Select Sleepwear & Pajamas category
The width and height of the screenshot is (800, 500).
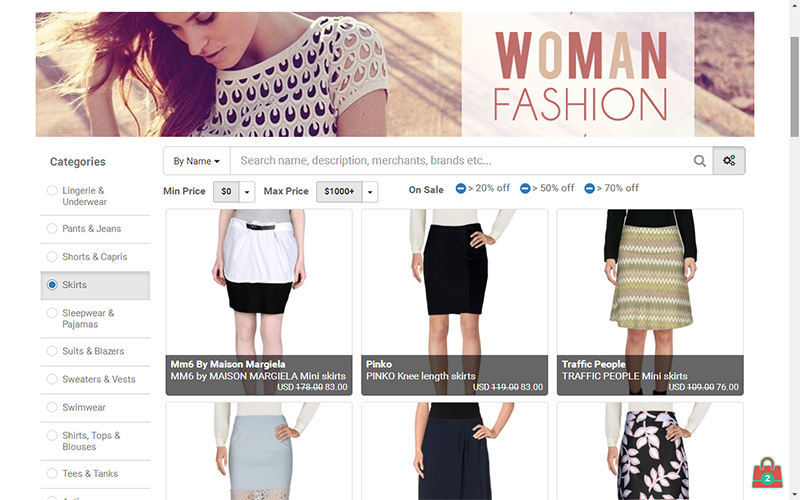click(x=95, y=318)
